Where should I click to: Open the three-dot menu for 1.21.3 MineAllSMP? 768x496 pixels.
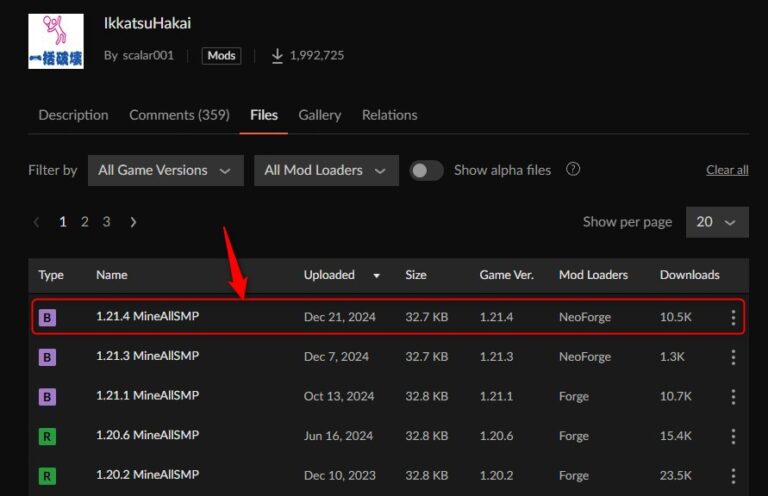pyautogui.click(x=733, y=357)
